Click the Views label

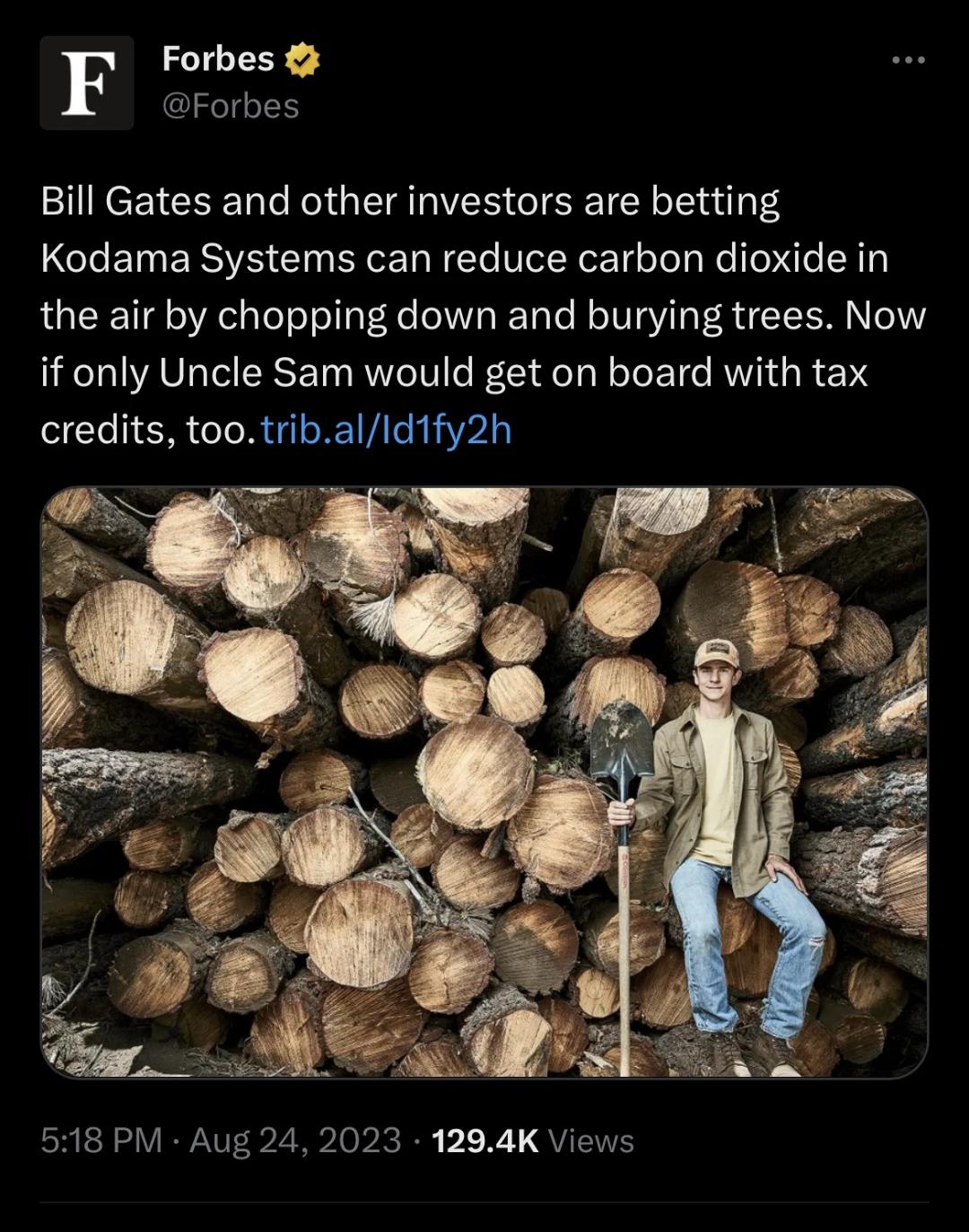tap(590, 1140)
